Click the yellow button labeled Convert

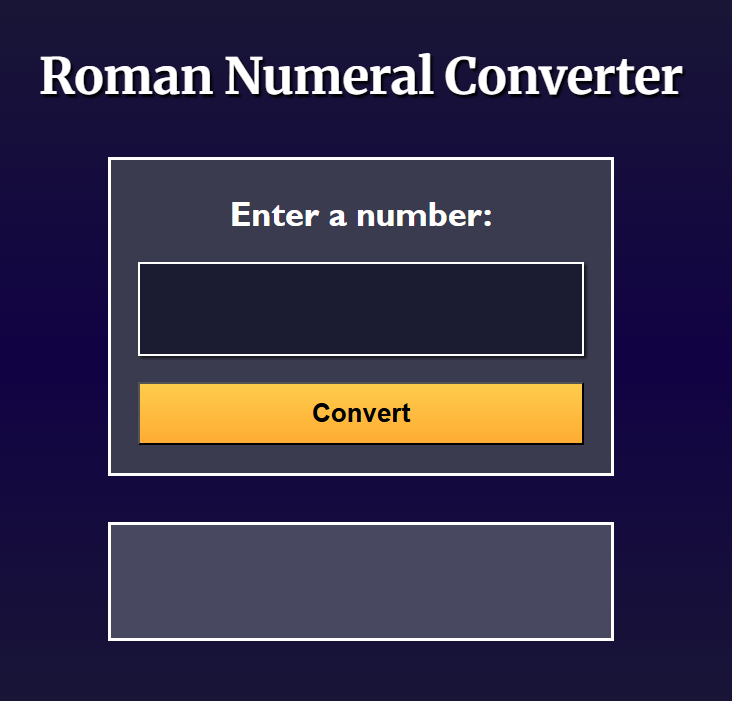(x=360, y=413)
